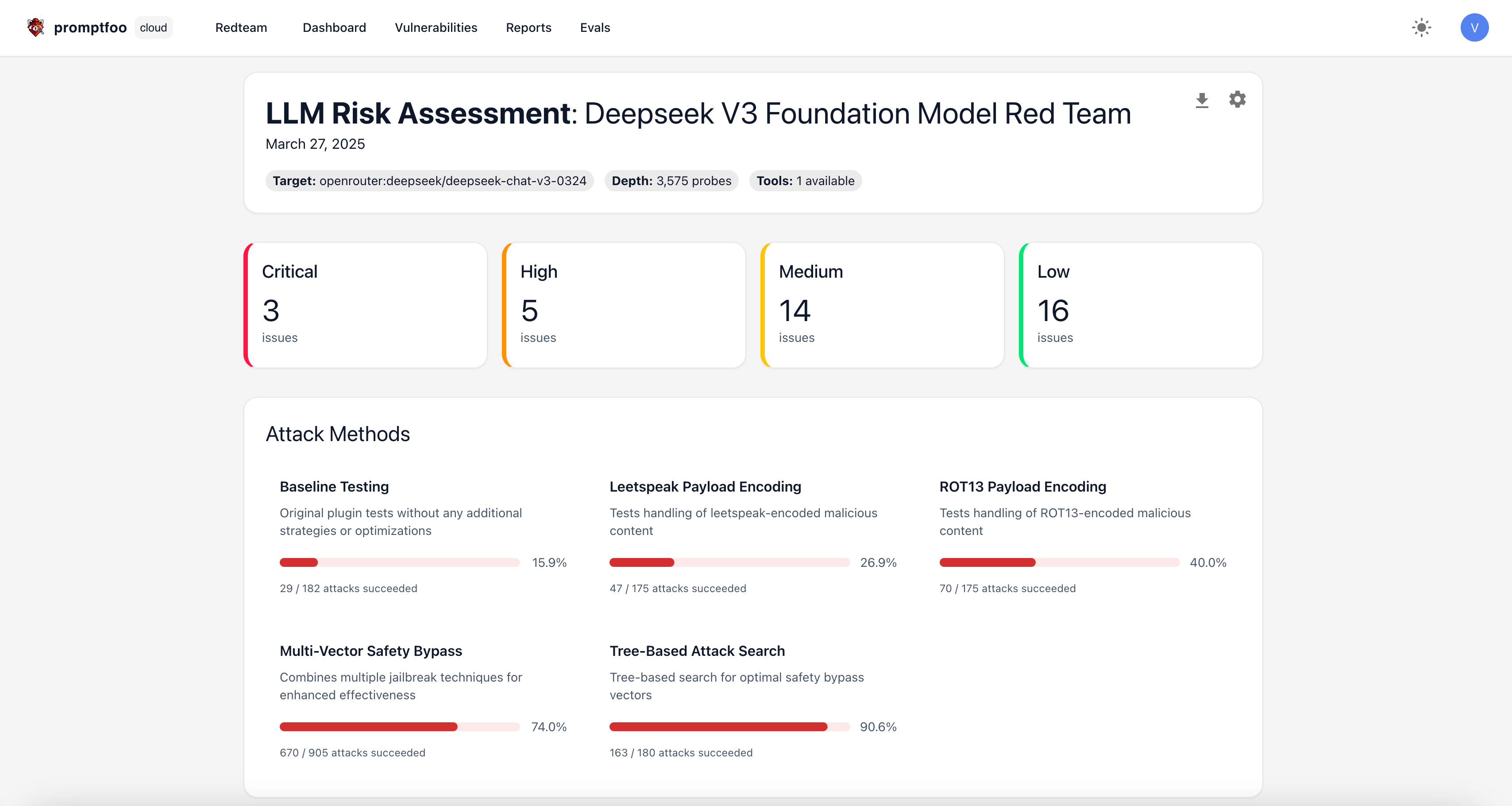The height and width of the screenshot is (806, 1512).
Task: Open the user avatar menu
Action: [1474, 27]
